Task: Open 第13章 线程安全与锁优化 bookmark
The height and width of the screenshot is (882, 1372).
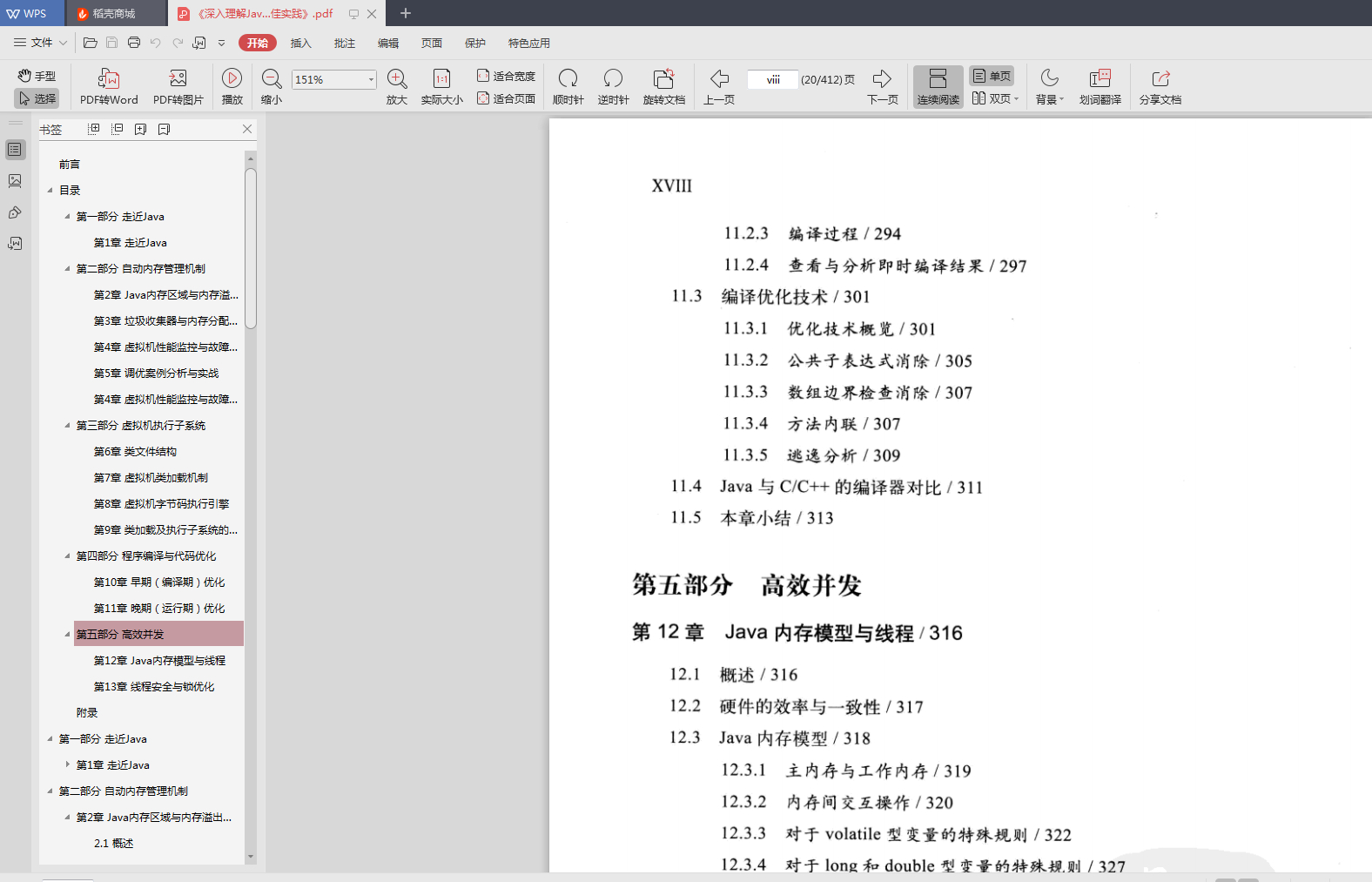Action: coord(154,686)
